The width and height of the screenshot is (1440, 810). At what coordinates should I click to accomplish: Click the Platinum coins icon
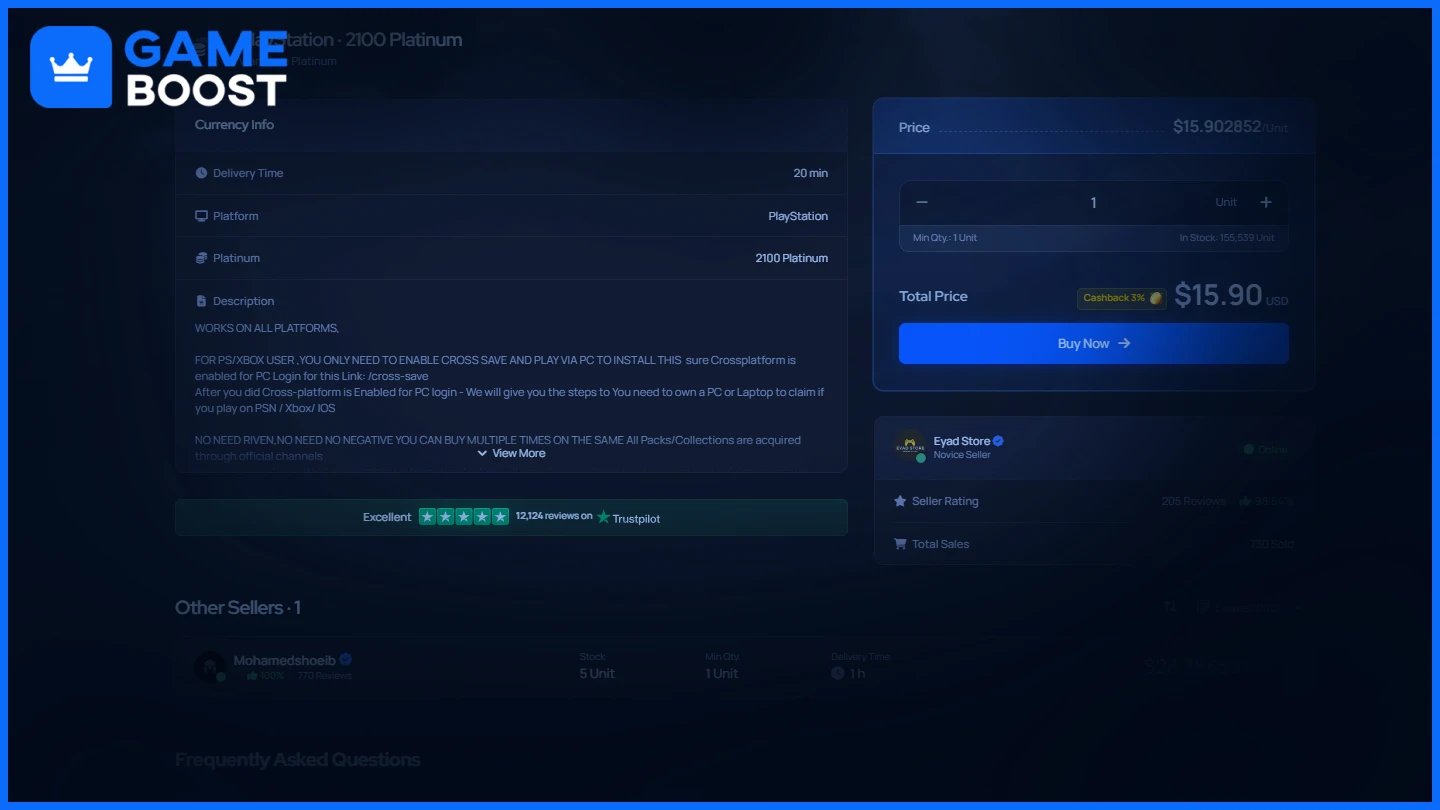click(201, 258)
